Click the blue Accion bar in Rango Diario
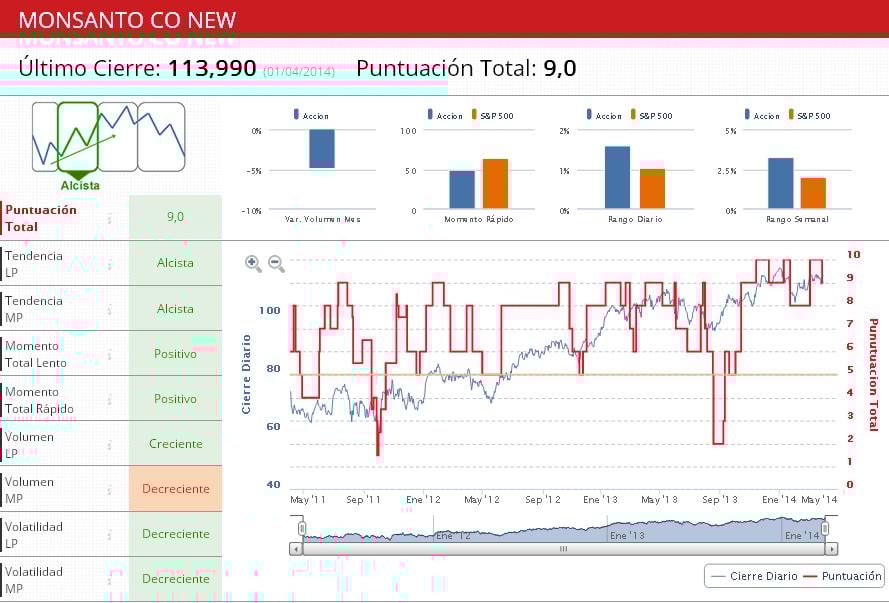The height and width of the screenshot is (603, 889). click(x=617, y=177)
